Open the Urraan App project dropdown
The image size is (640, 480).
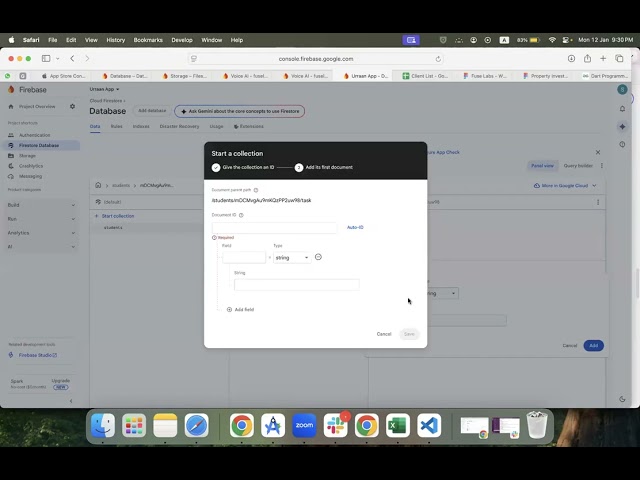point(104,89)
